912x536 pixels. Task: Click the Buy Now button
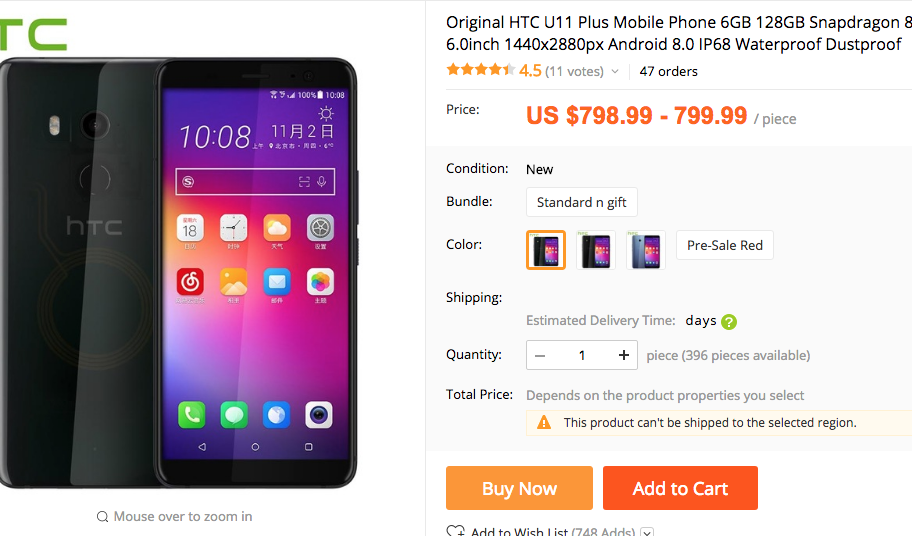point(519,488)
